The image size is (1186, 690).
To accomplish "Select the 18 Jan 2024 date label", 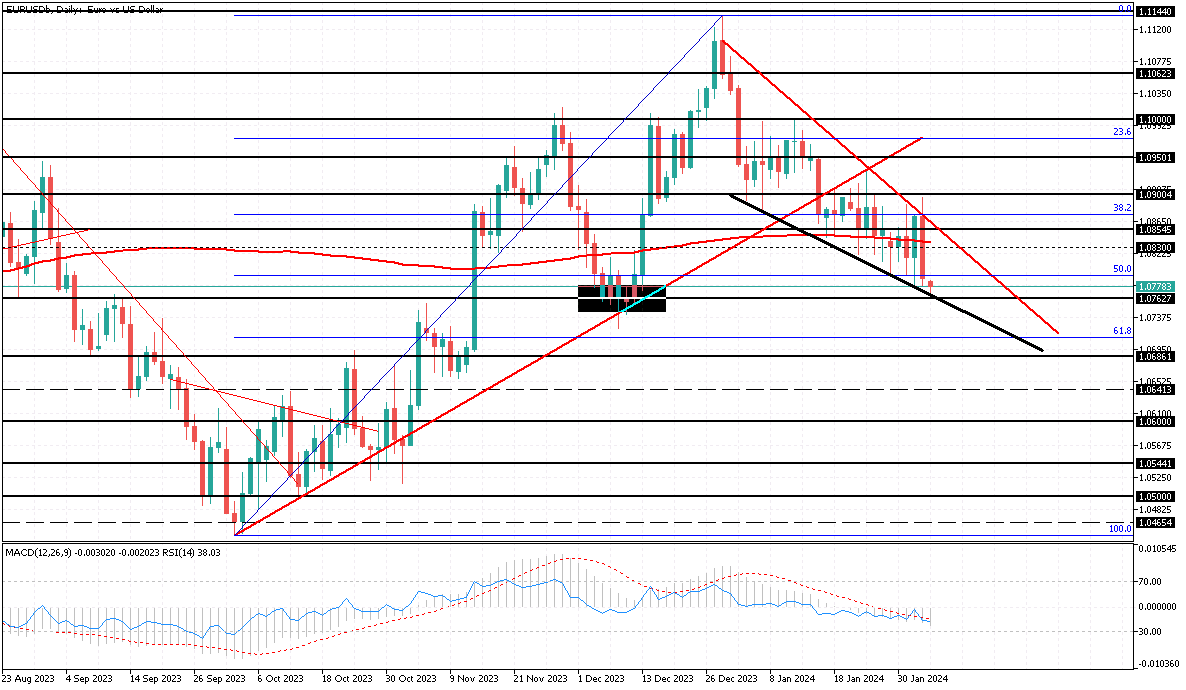I will [858, 679].
